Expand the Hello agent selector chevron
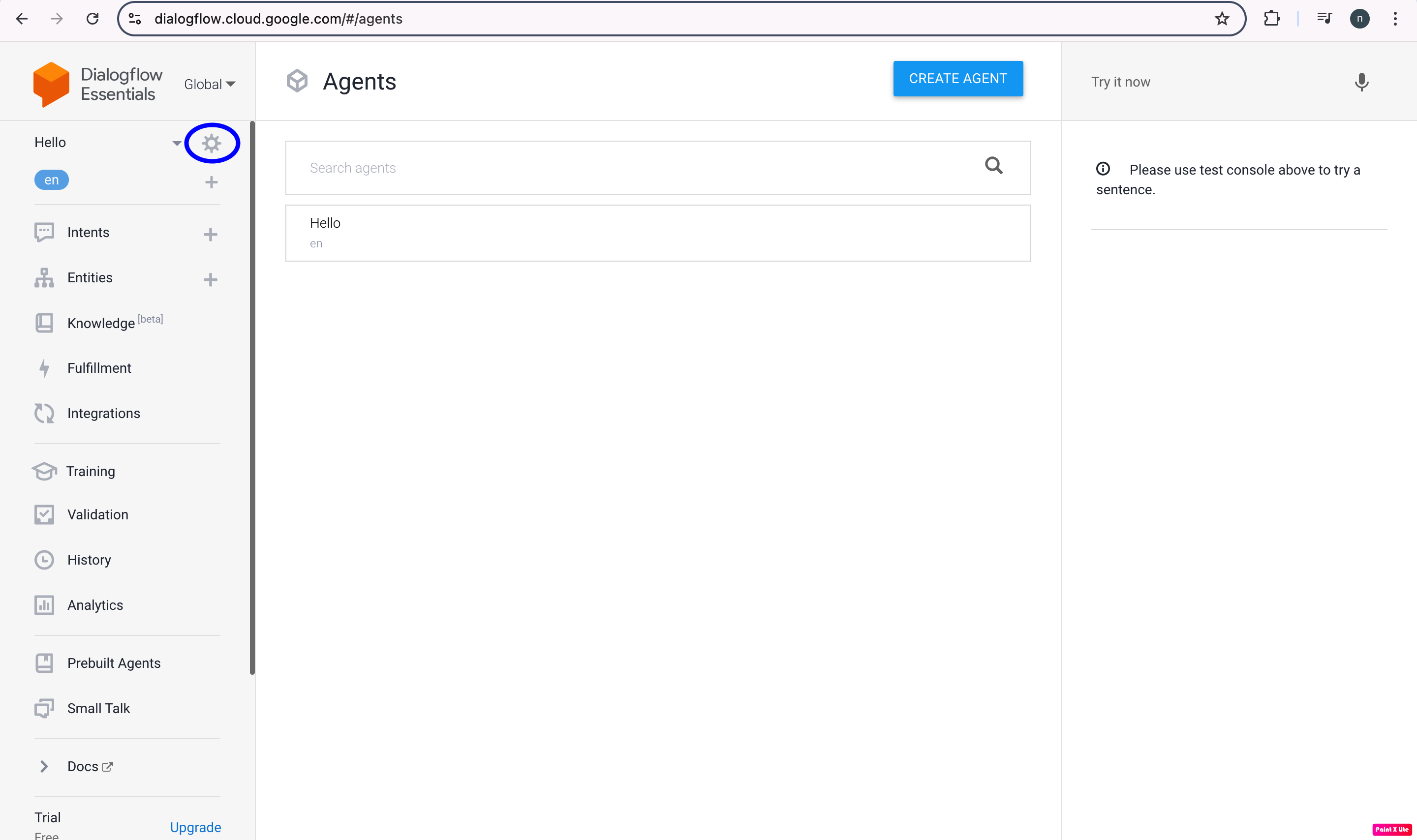The width and height of the screenshot is (1417, 840). (176, 143)
